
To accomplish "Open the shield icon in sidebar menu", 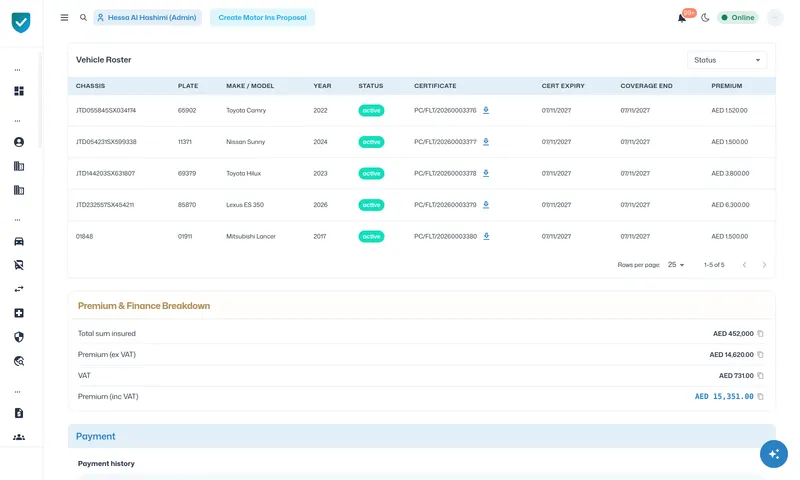I will tap(19, 337).
